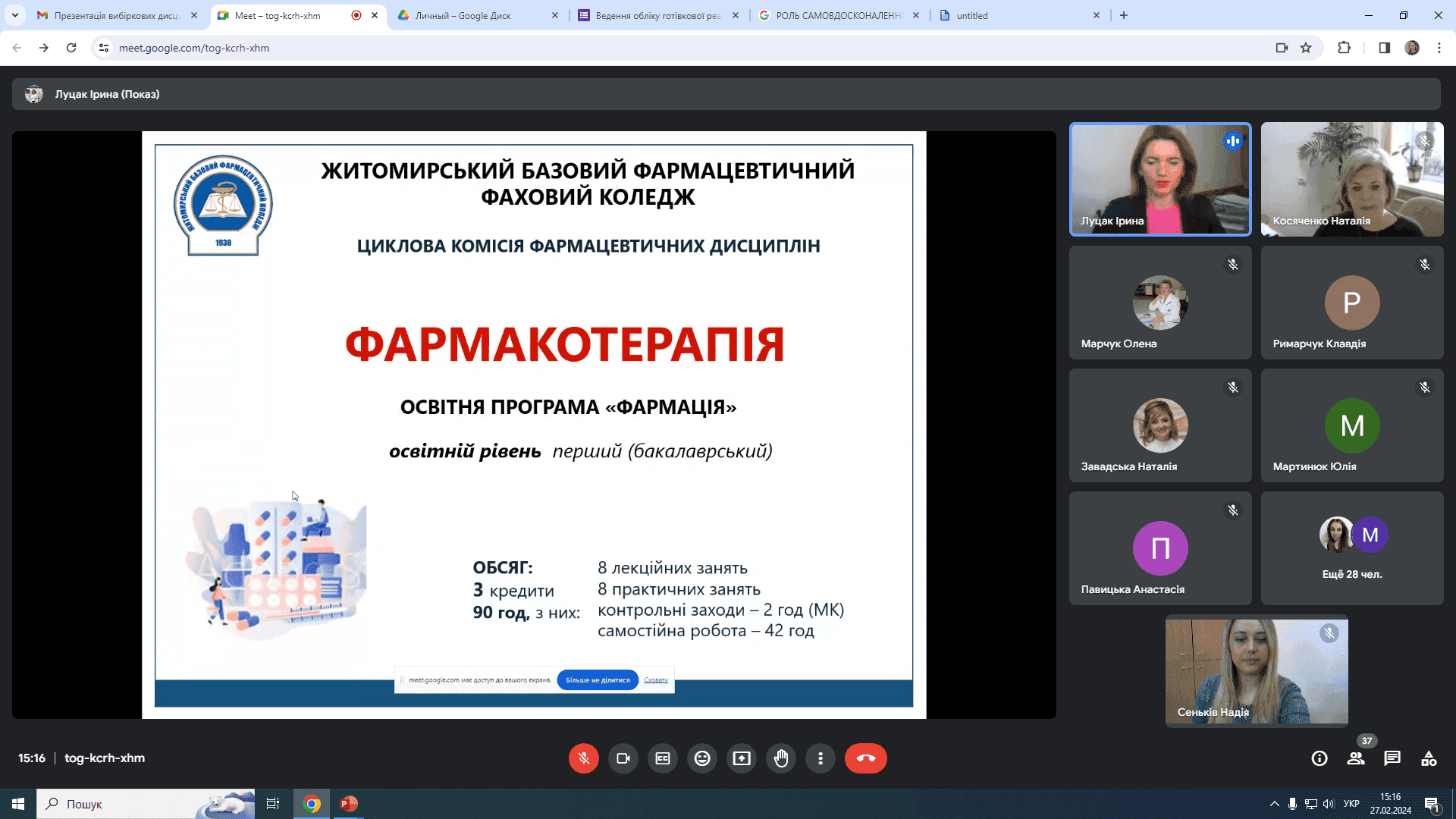Viewport: 1456px width, 819px height.
Task: Click camera permission icon in address bar
Action: [x=1282, y=48]
